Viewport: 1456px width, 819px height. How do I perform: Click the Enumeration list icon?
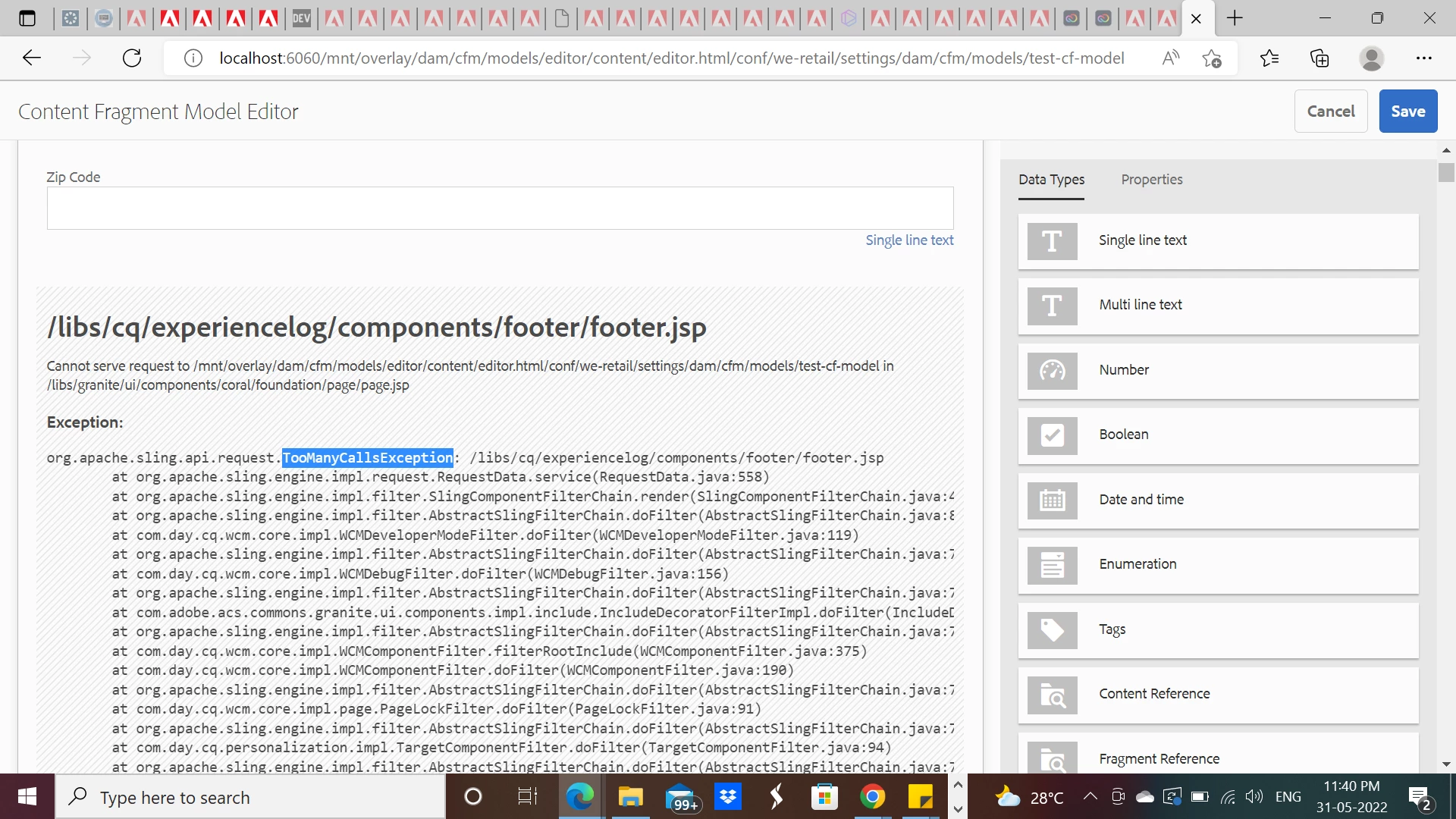click(1052, 565)
